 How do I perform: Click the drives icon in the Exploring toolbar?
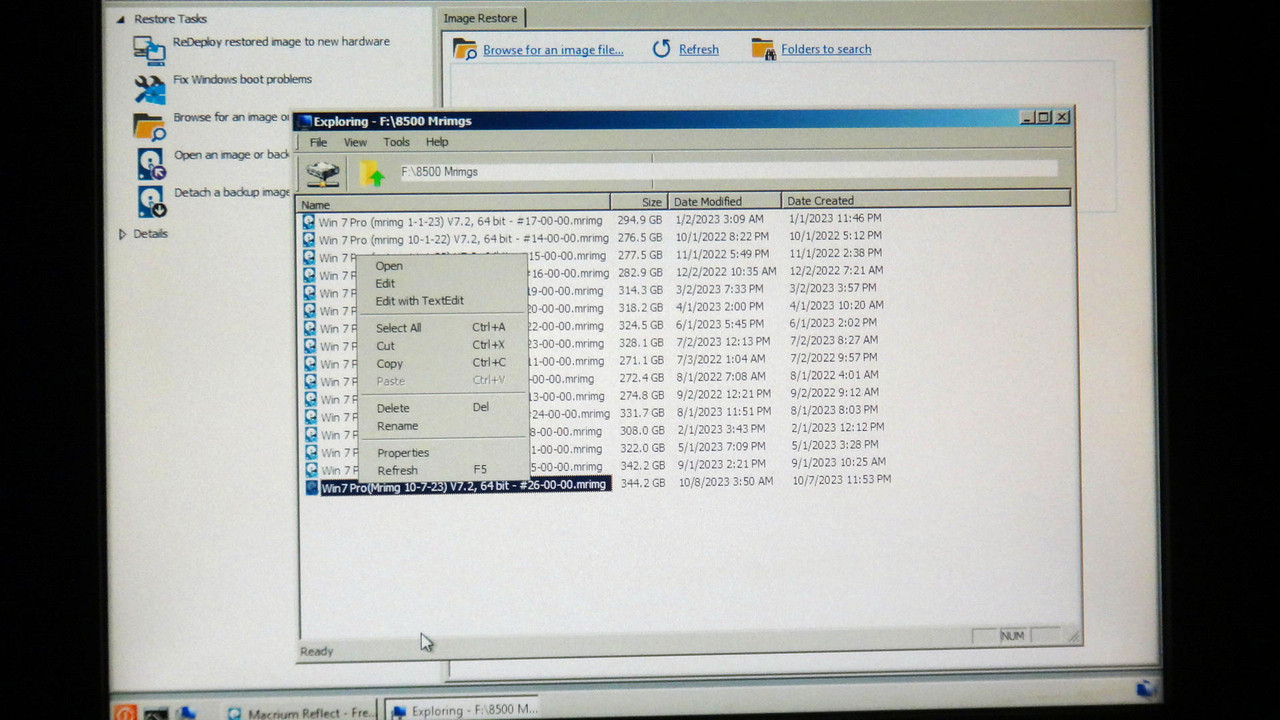point(323,173)
